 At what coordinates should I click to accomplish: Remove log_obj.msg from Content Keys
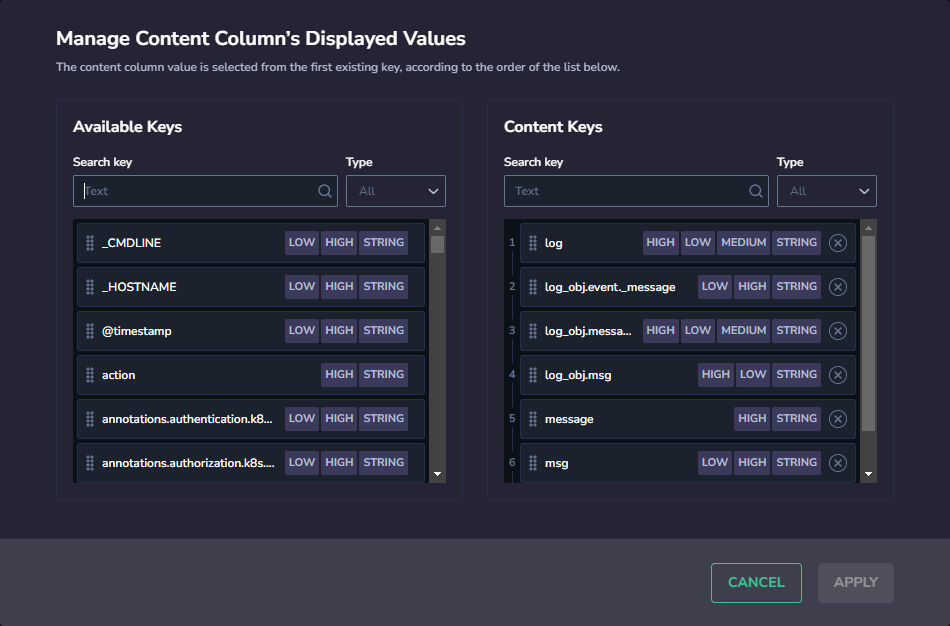[838, 375]
